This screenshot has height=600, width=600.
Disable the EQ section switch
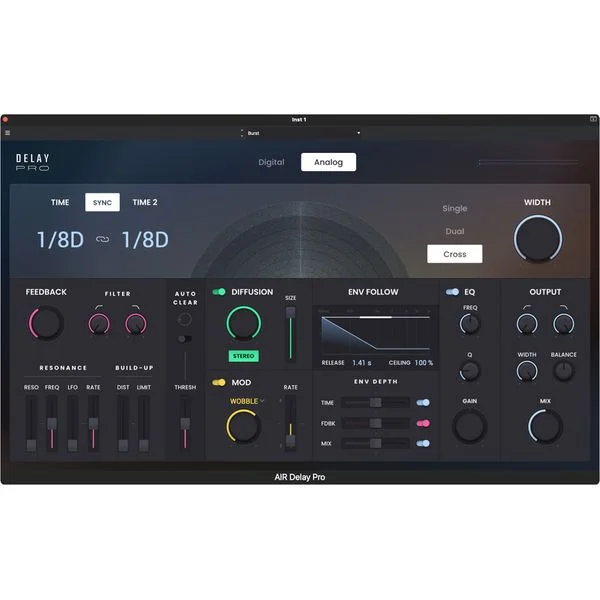(x=452, y=292)
